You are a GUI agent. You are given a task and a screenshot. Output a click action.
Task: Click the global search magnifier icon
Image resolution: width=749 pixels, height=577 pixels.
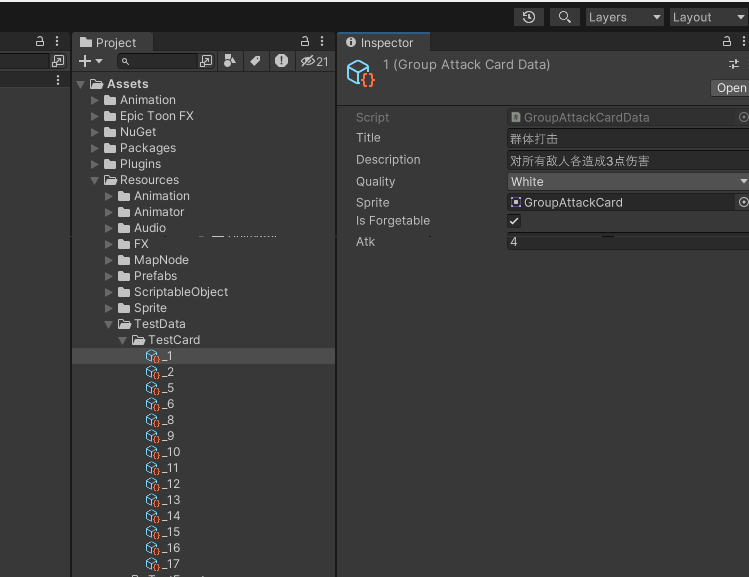(565, 17)
